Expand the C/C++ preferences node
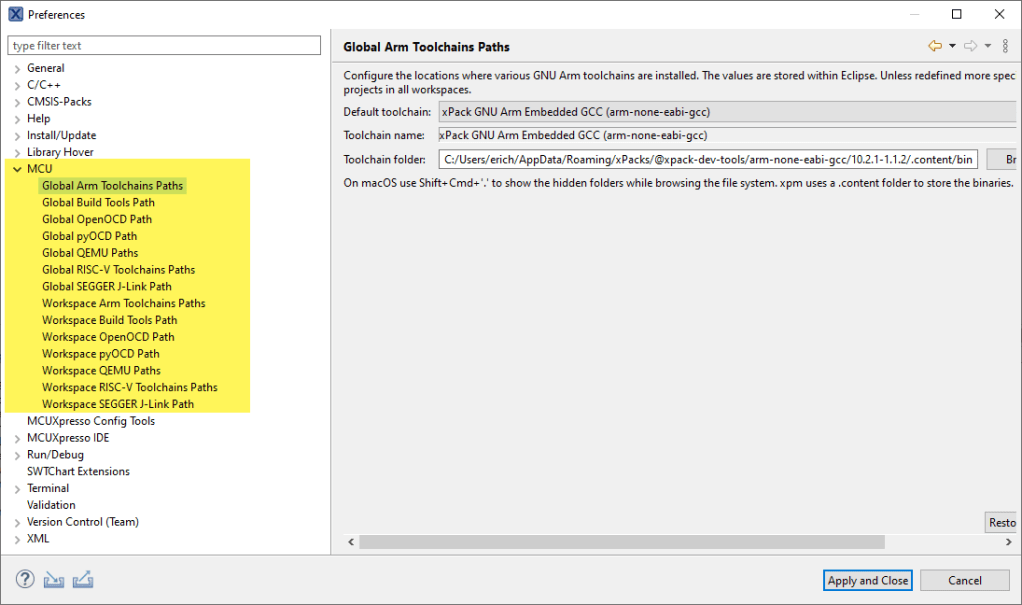Image resolution: width=1022 pixels, height=605 pixels. click(x=17, y=86)
